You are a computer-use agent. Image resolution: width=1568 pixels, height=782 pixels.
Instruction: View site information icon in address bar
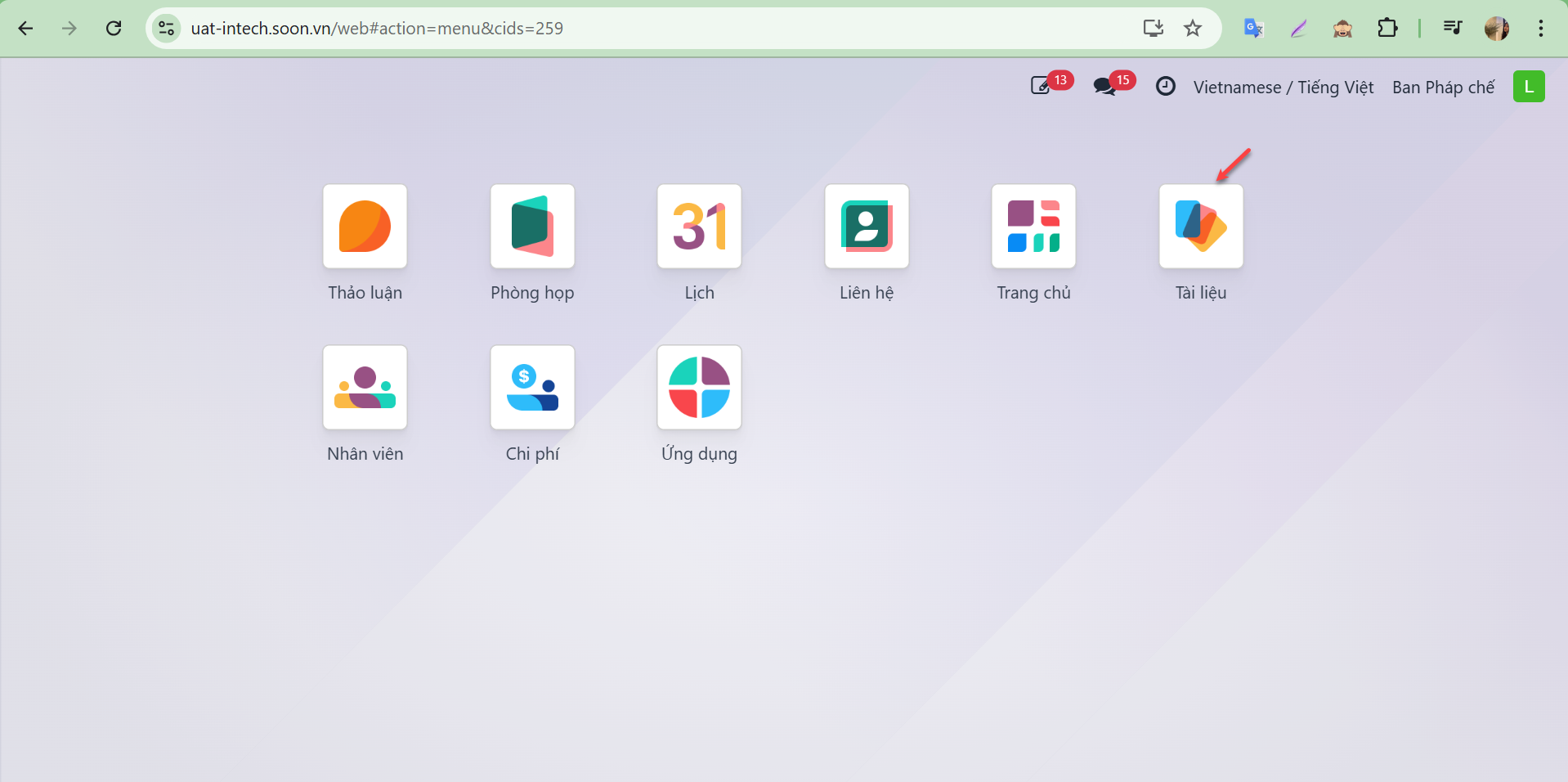(x=166, y=29)
